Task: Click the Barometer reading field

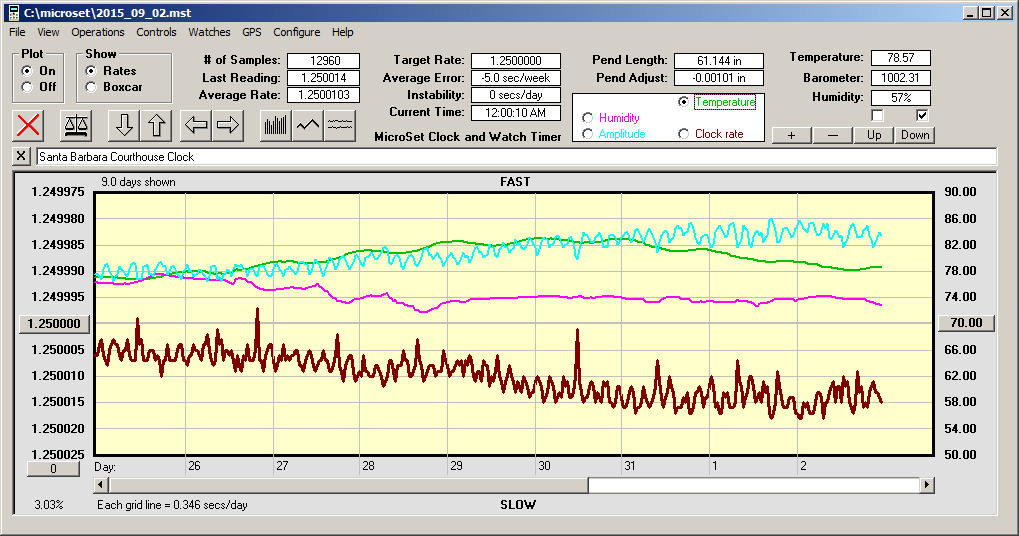Action: (x=901, y=78)
